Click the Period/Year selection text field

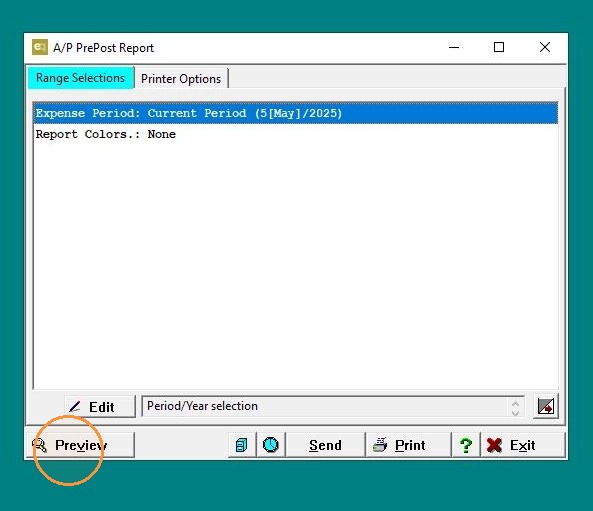point(325,406)
